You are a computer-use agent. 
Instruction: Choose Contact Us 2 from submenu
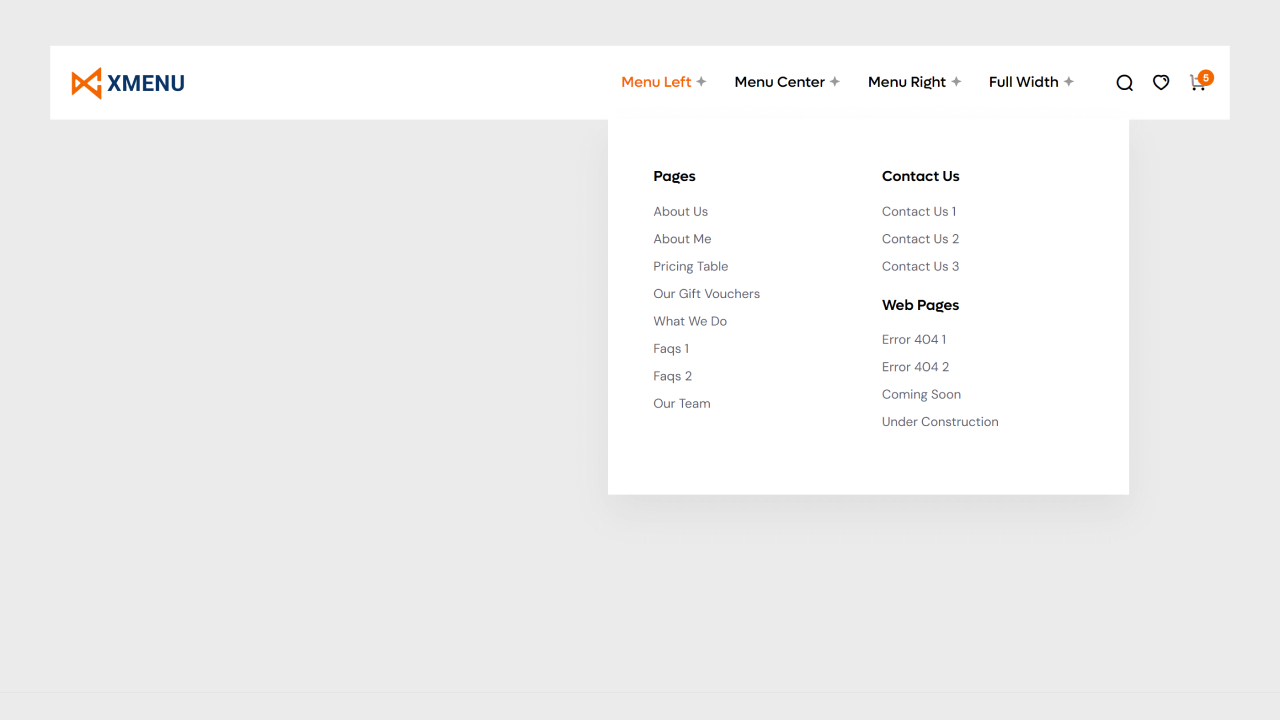click(x=920, y=239)
